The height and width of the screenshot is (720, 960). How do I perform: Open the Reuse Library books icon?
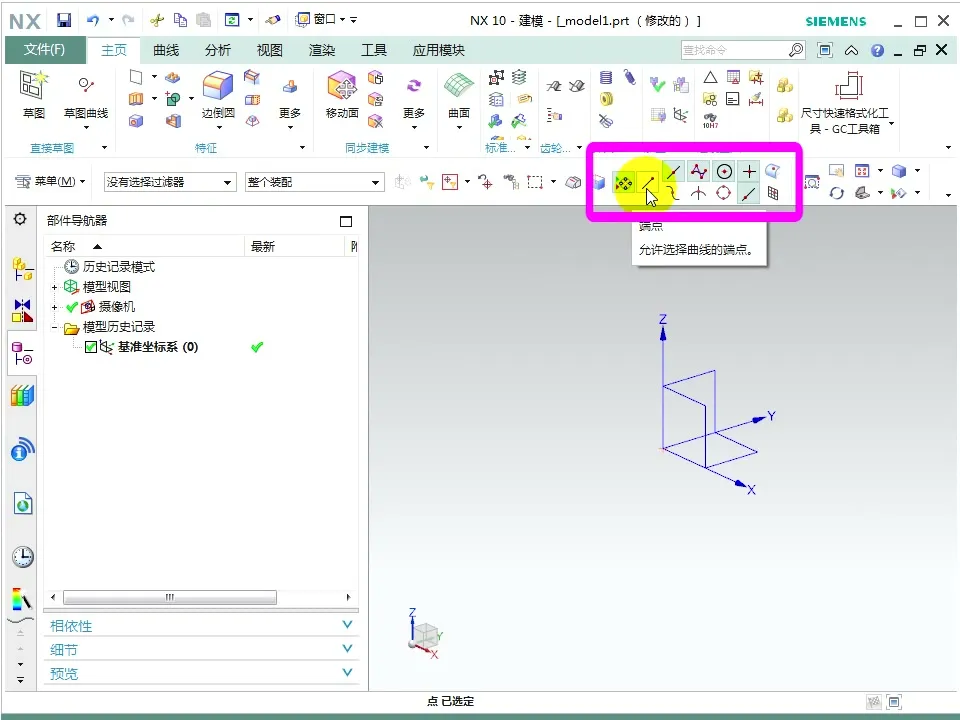22,397
